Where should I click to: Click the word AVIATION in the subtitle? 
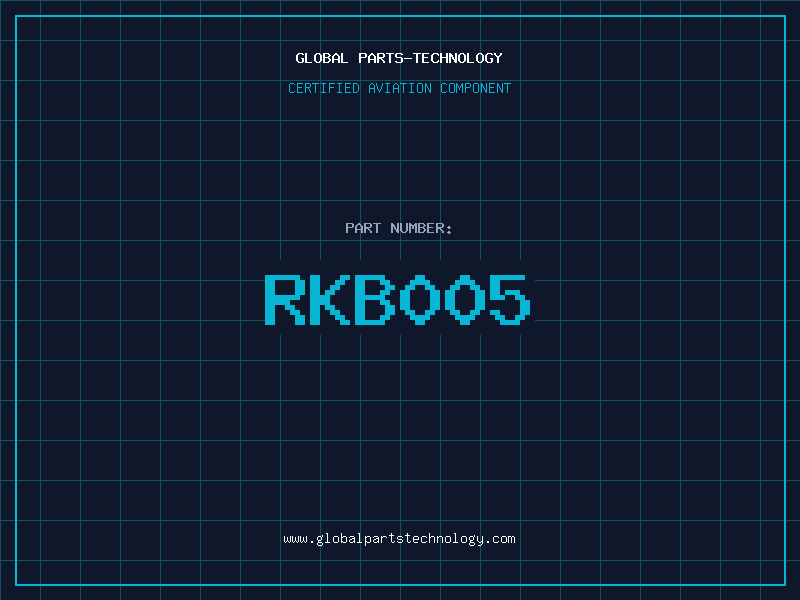399,88
